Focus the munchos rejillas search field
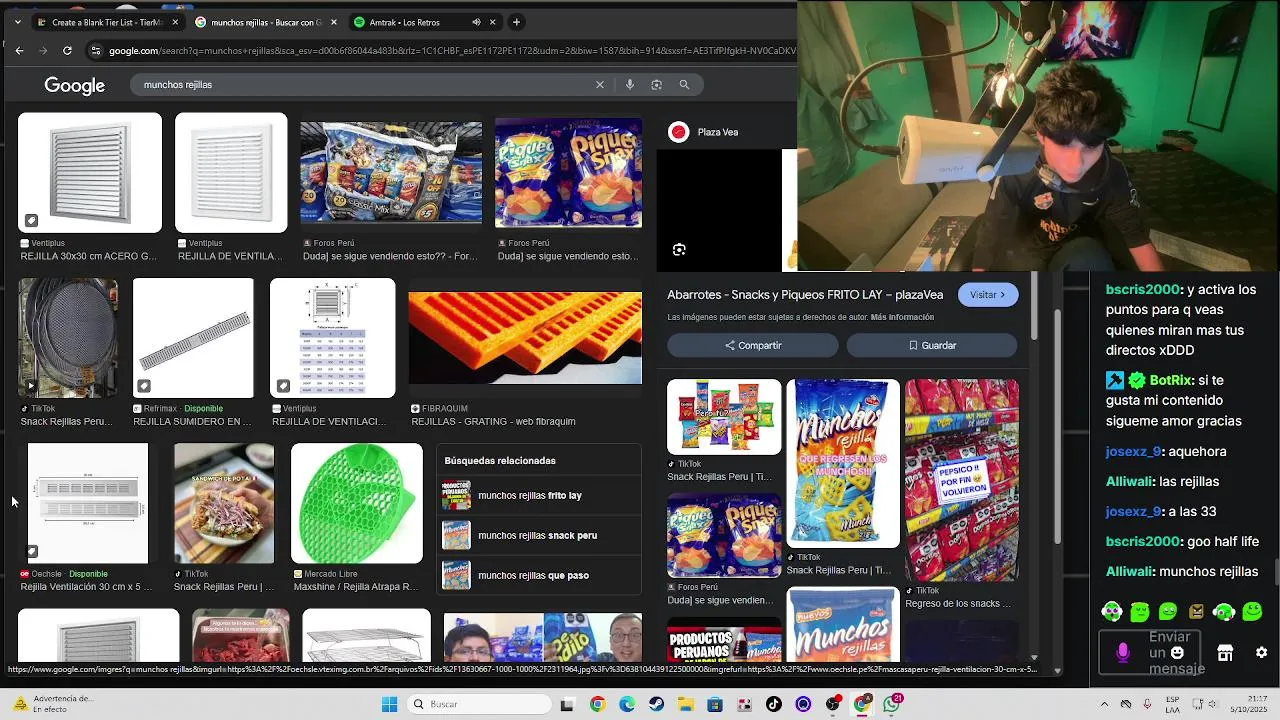The width and height of the screenshot is (1280, 720). (x=365, y=85)
